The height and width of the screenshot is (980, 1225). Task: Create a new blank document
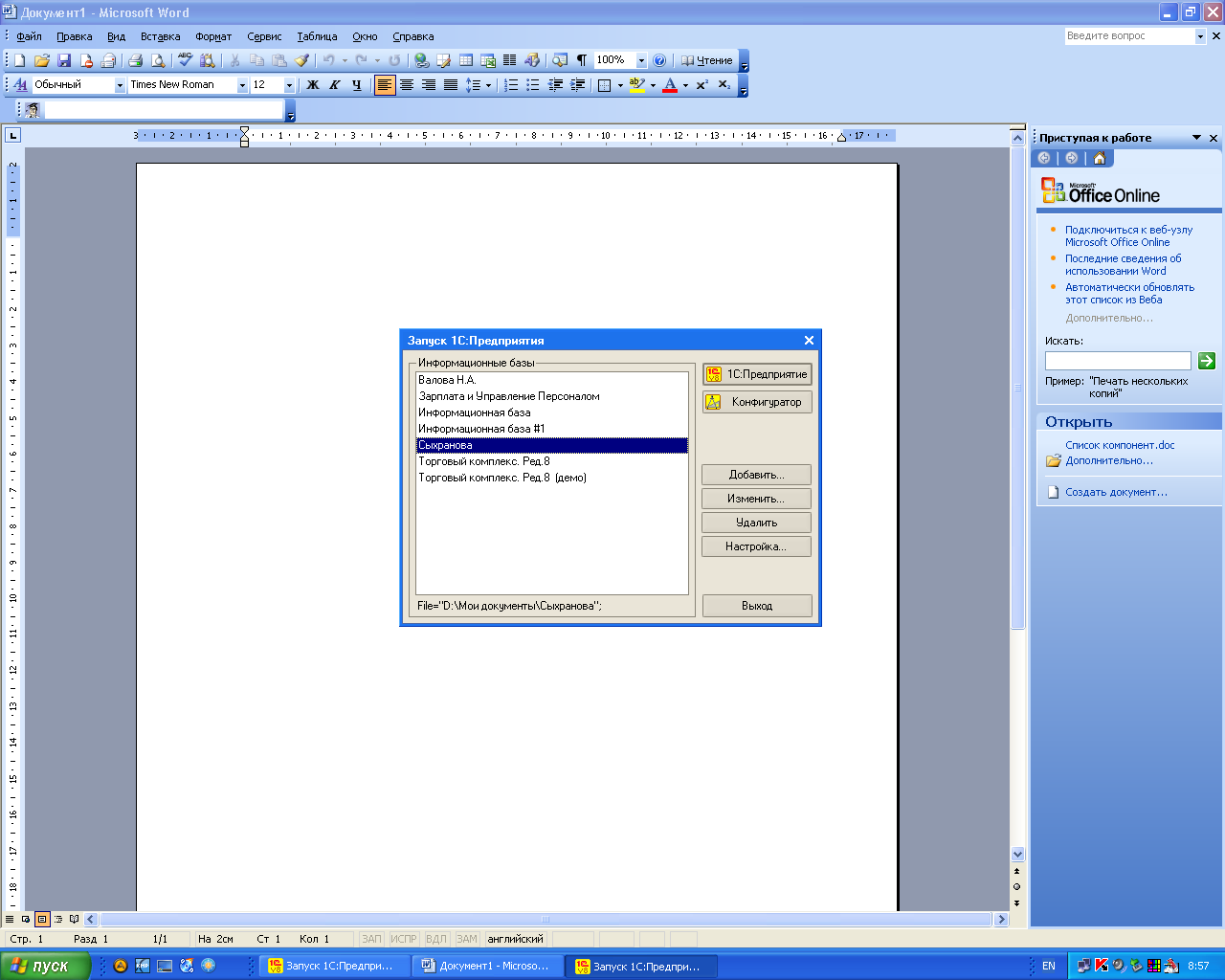19,60
